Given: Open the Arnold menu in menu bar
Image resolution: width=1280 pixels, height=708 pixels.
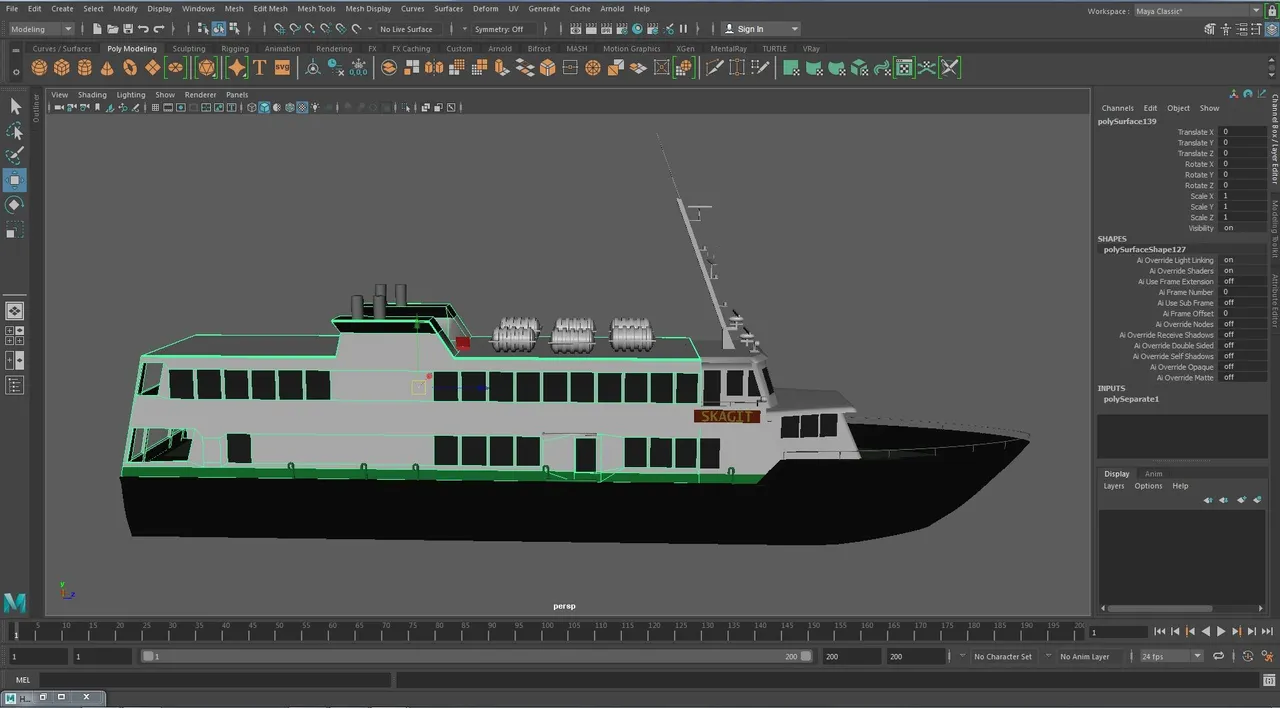Looking at the screenshot, I should click(x=612, y=8).
